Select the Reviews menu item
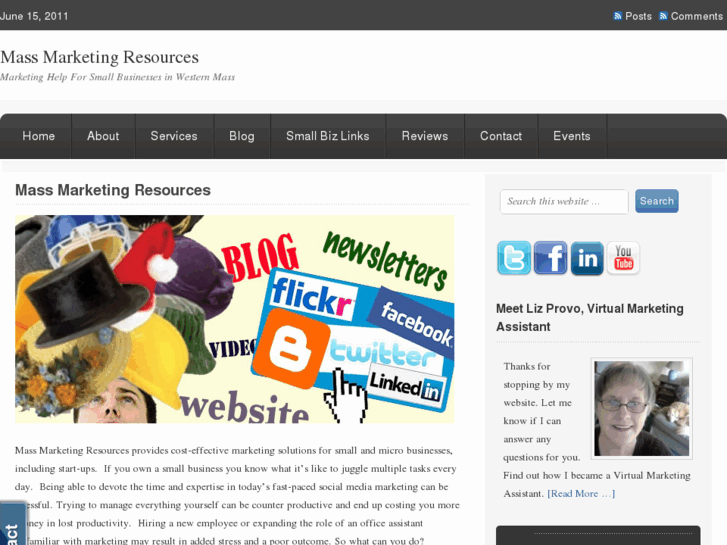The height and width of the screenshot is (545, 727). tap(425, 136)
